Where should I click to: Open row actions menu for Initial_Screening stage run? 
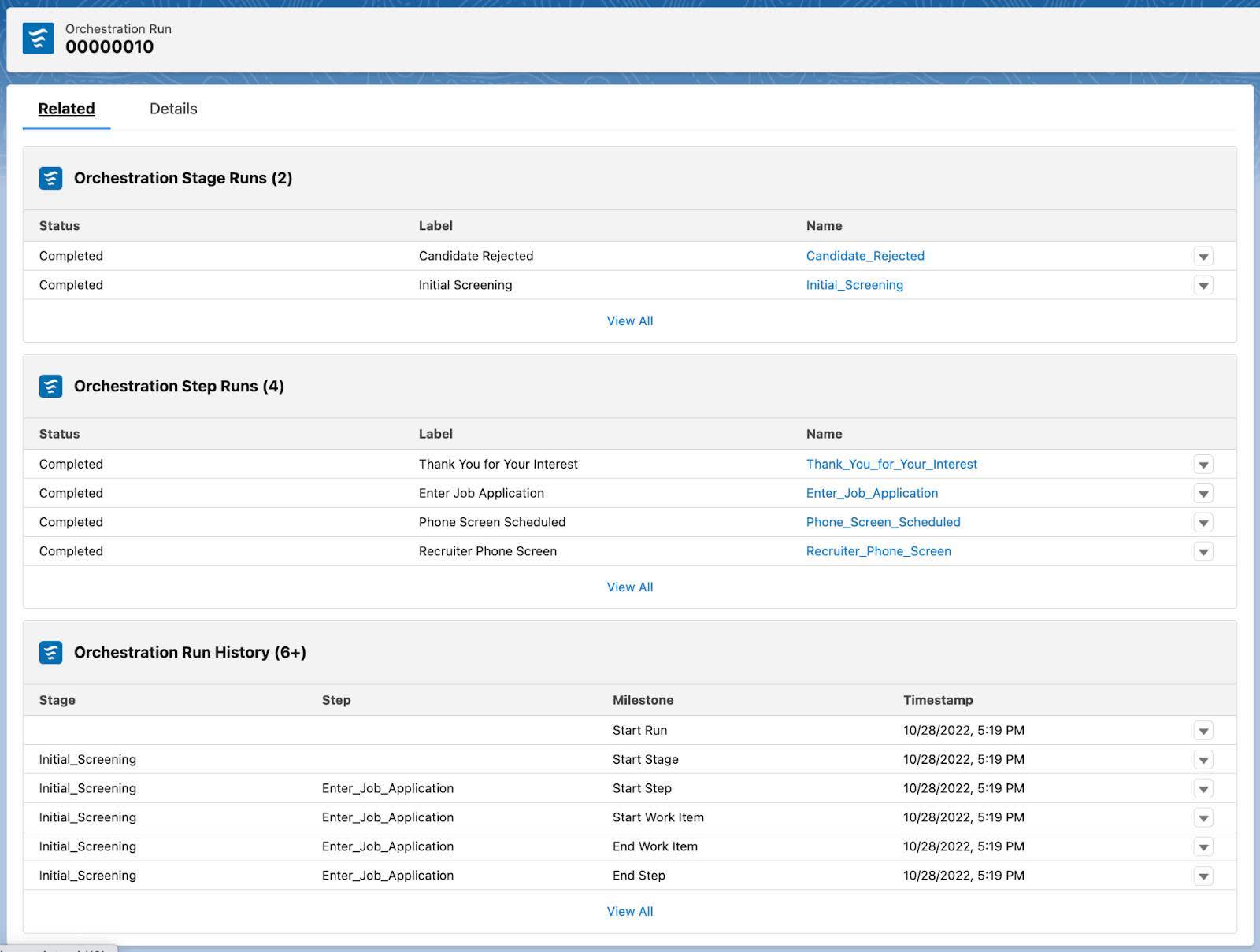pos(1203,285)
